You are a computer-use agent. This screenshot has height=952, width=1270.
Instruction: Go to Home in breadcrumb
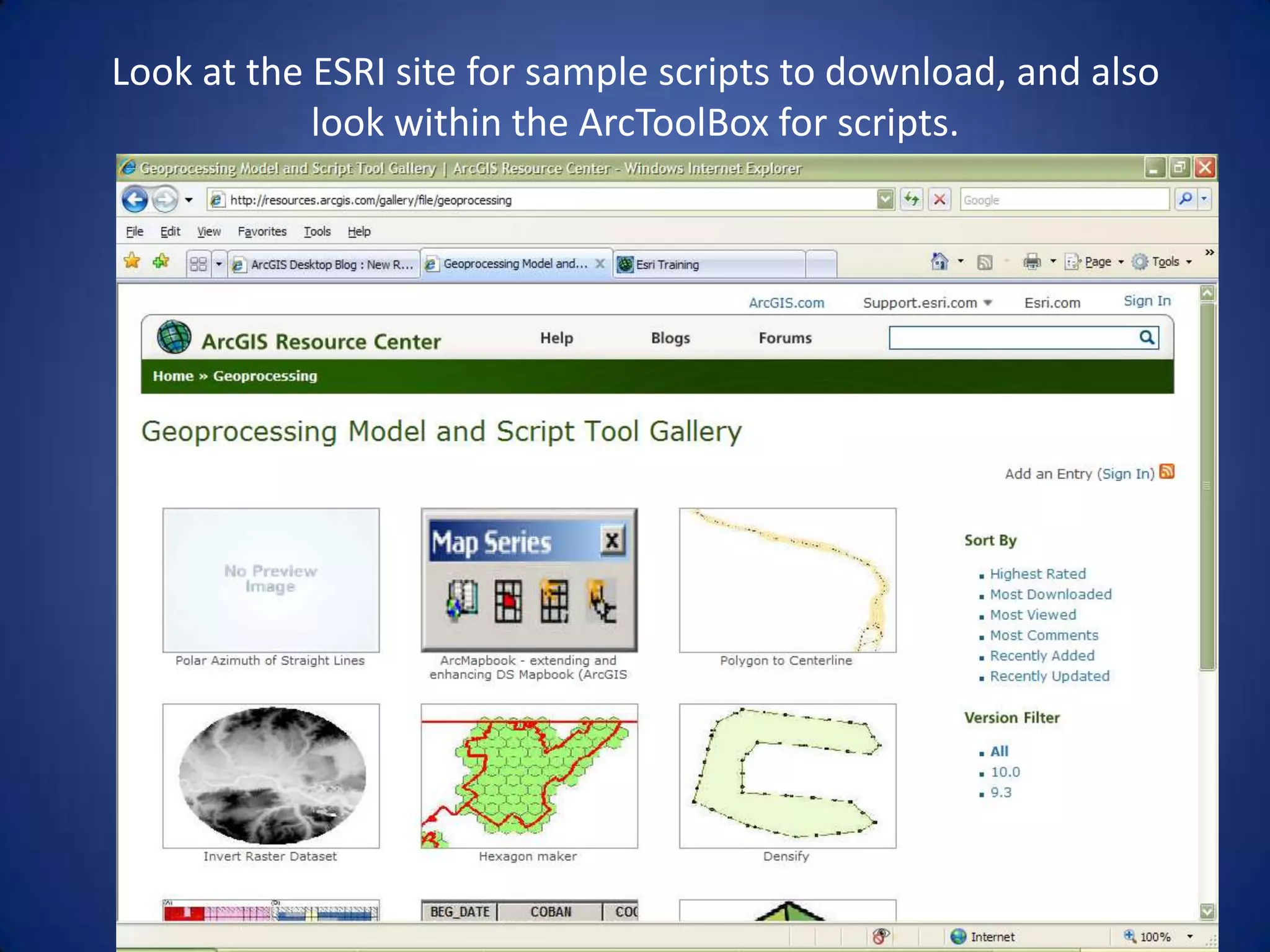pos(173,376)
